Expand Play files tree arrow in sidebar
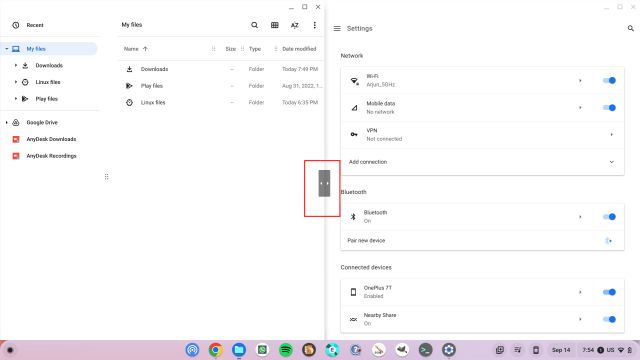 coord(16,99)
